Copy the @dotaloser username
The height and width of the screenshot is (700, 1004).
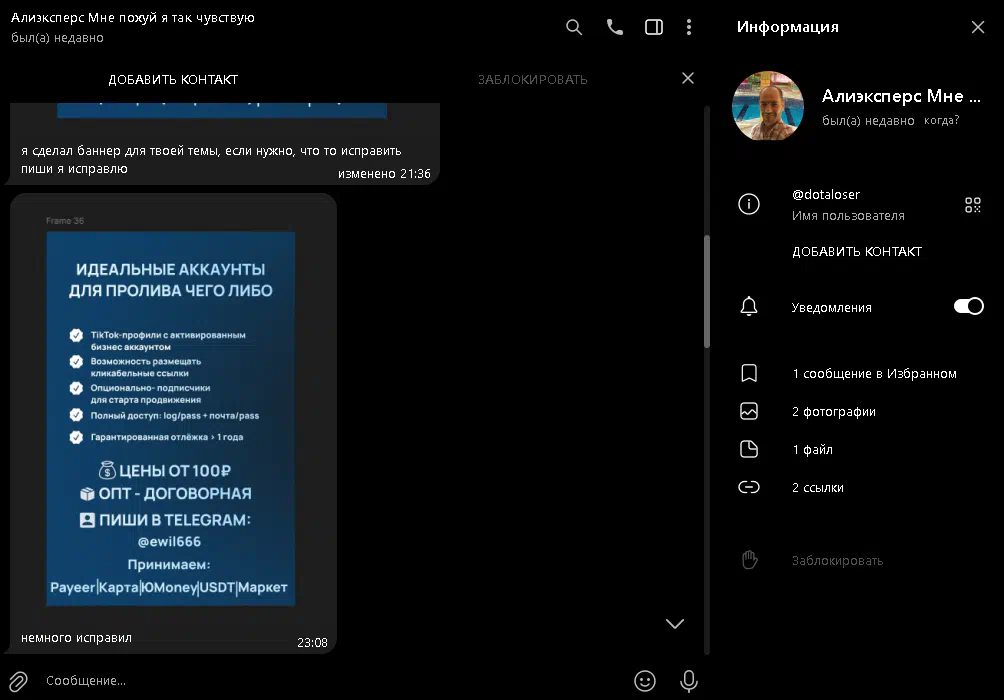tap(826, 195)
